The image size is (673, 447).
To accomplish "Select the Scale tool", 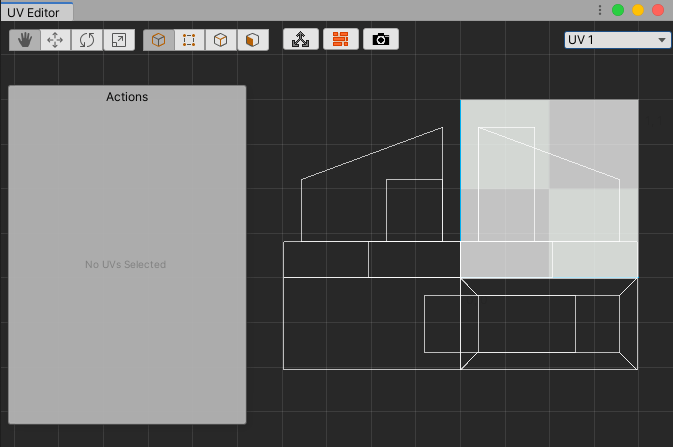I will (x=118, y=40).
